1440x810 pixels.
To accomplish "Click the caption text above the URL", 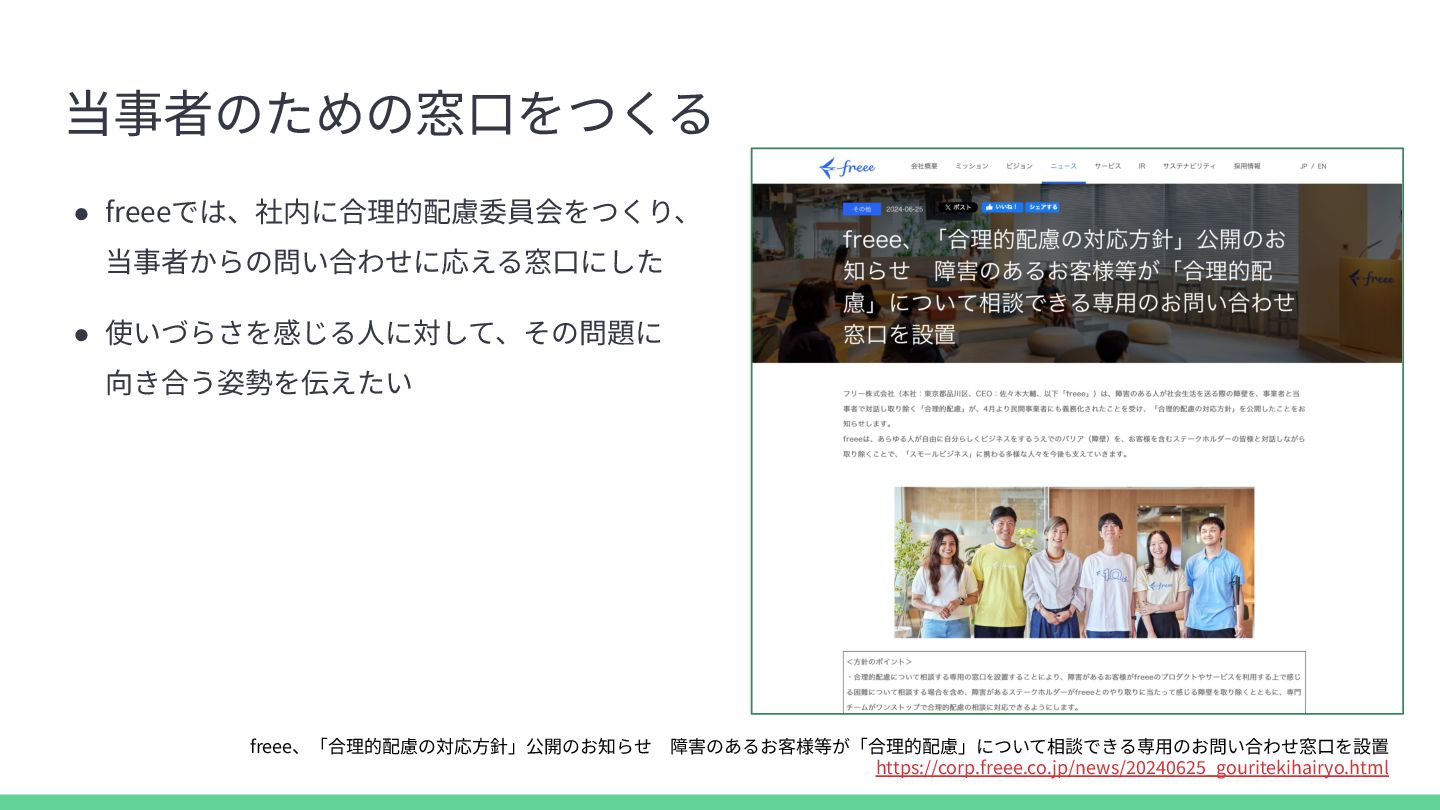I will click(x=819, y=746).
